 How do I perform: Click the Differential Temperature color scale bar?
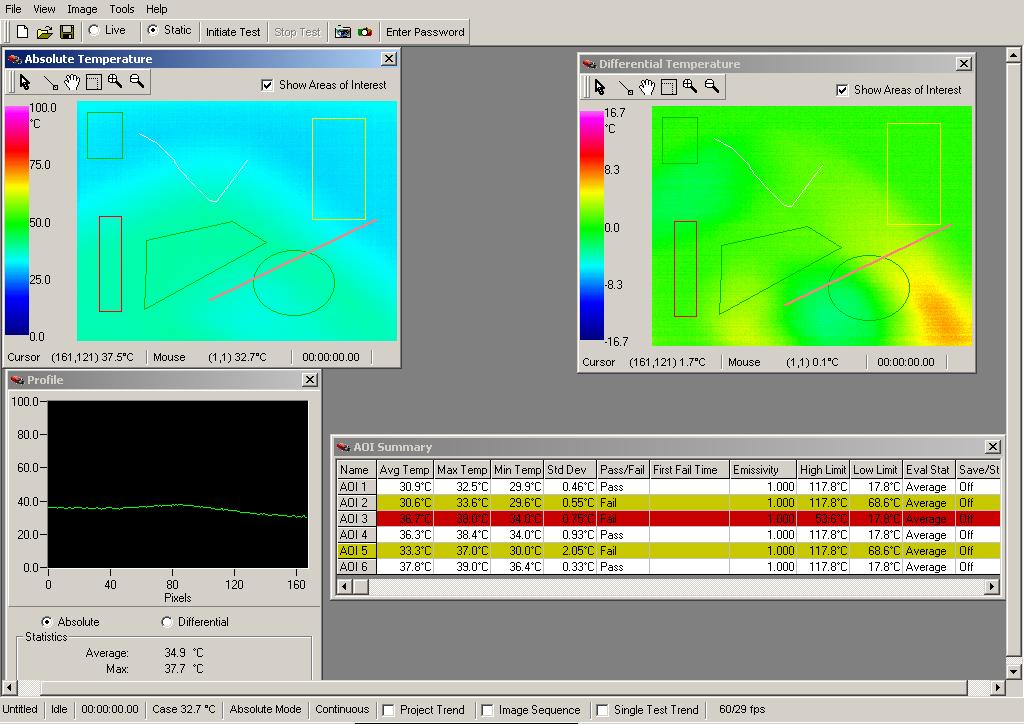click(x=592, y=225)
